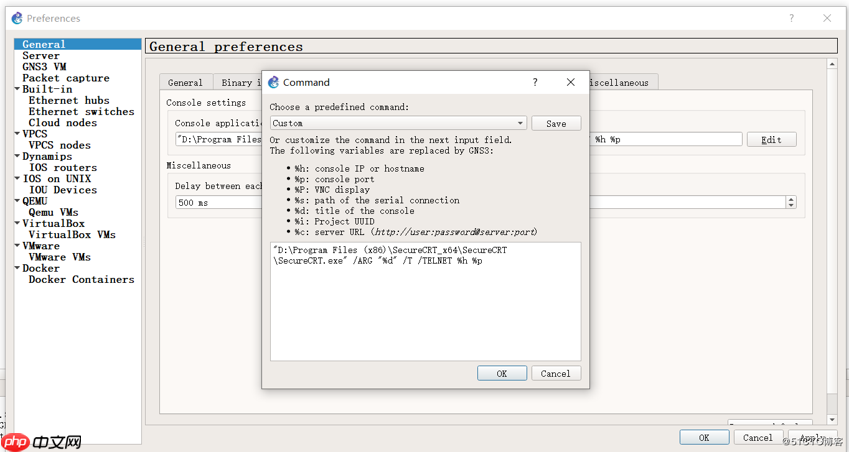Select Docker Containers item
The image size is (849, 452).
click(81, 279)
